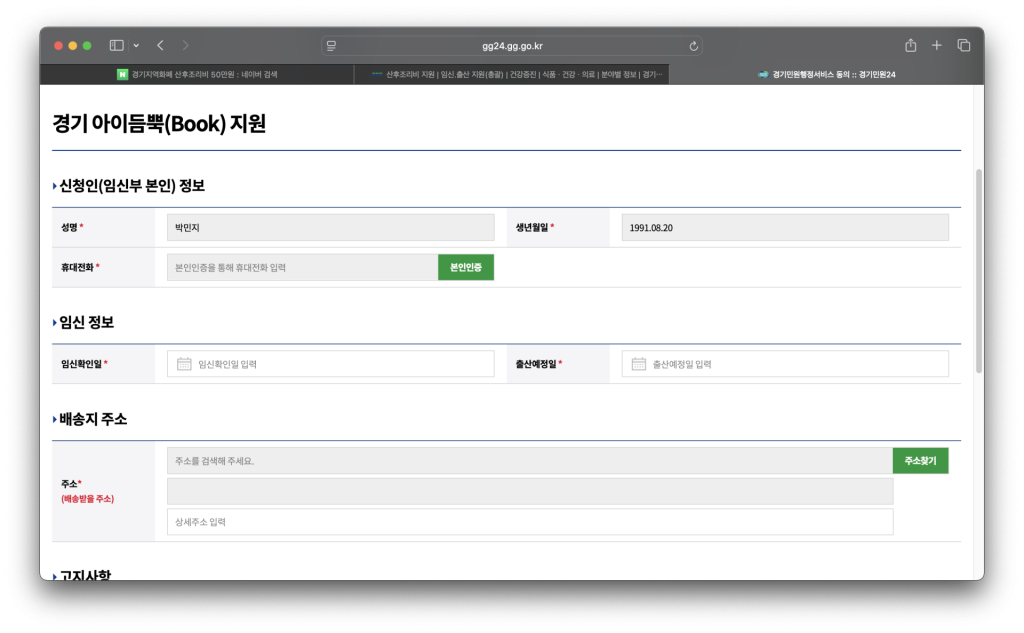Screen dimensions: 1024x633
Task: Select the 경기민원24 tab
Action: (x=825, y=74)
